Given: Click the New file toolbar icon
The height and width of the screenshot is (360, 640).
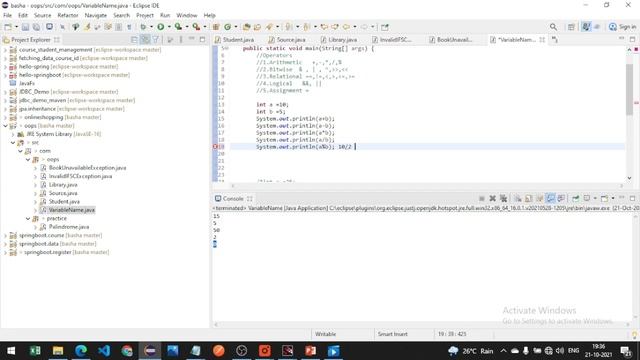Looking at the screenshot, I should coord(8,27).
